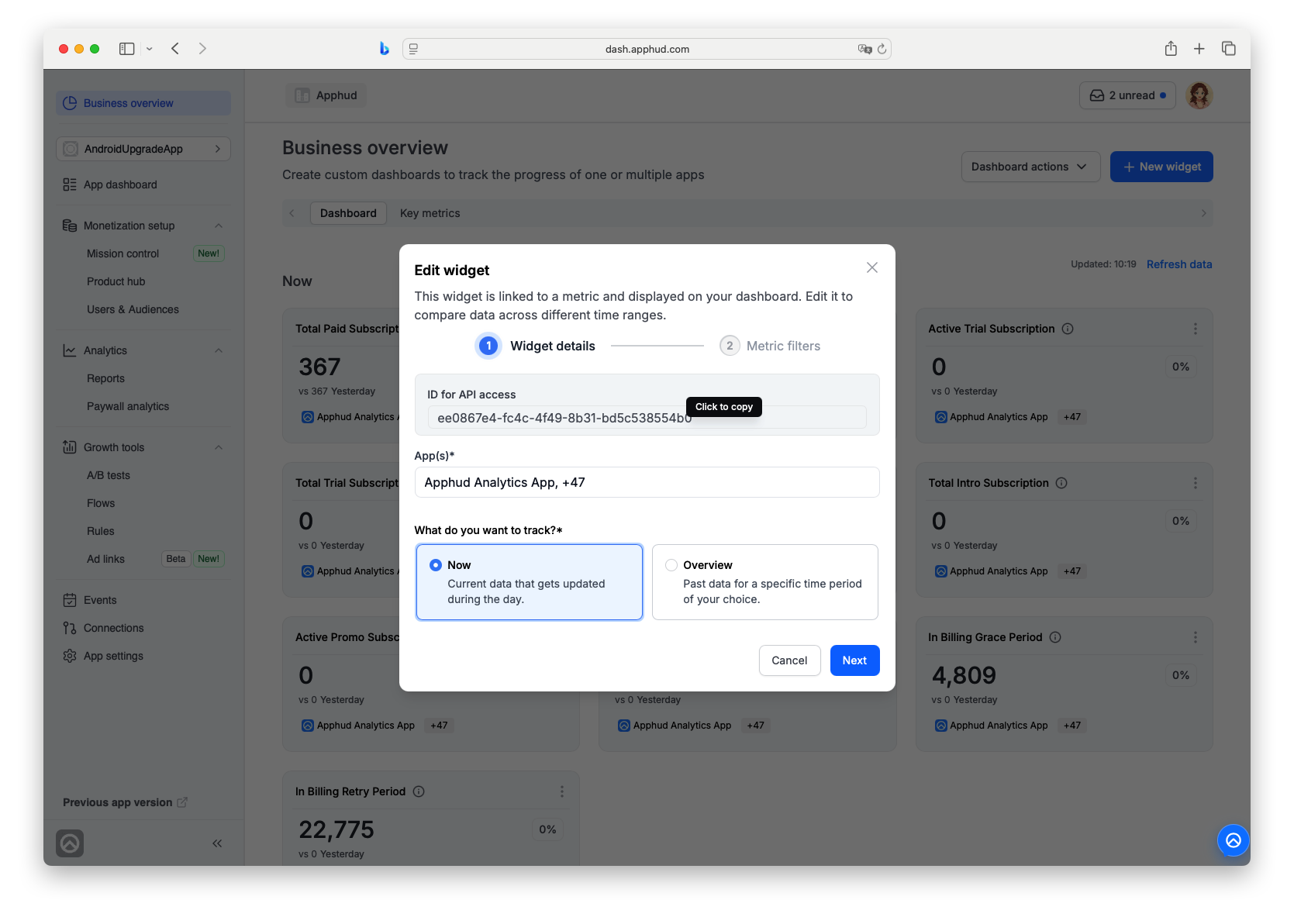This screenshot has width=1294, height=924.
Task: Click Refresh data link
Action: [x=1178, y=264]
